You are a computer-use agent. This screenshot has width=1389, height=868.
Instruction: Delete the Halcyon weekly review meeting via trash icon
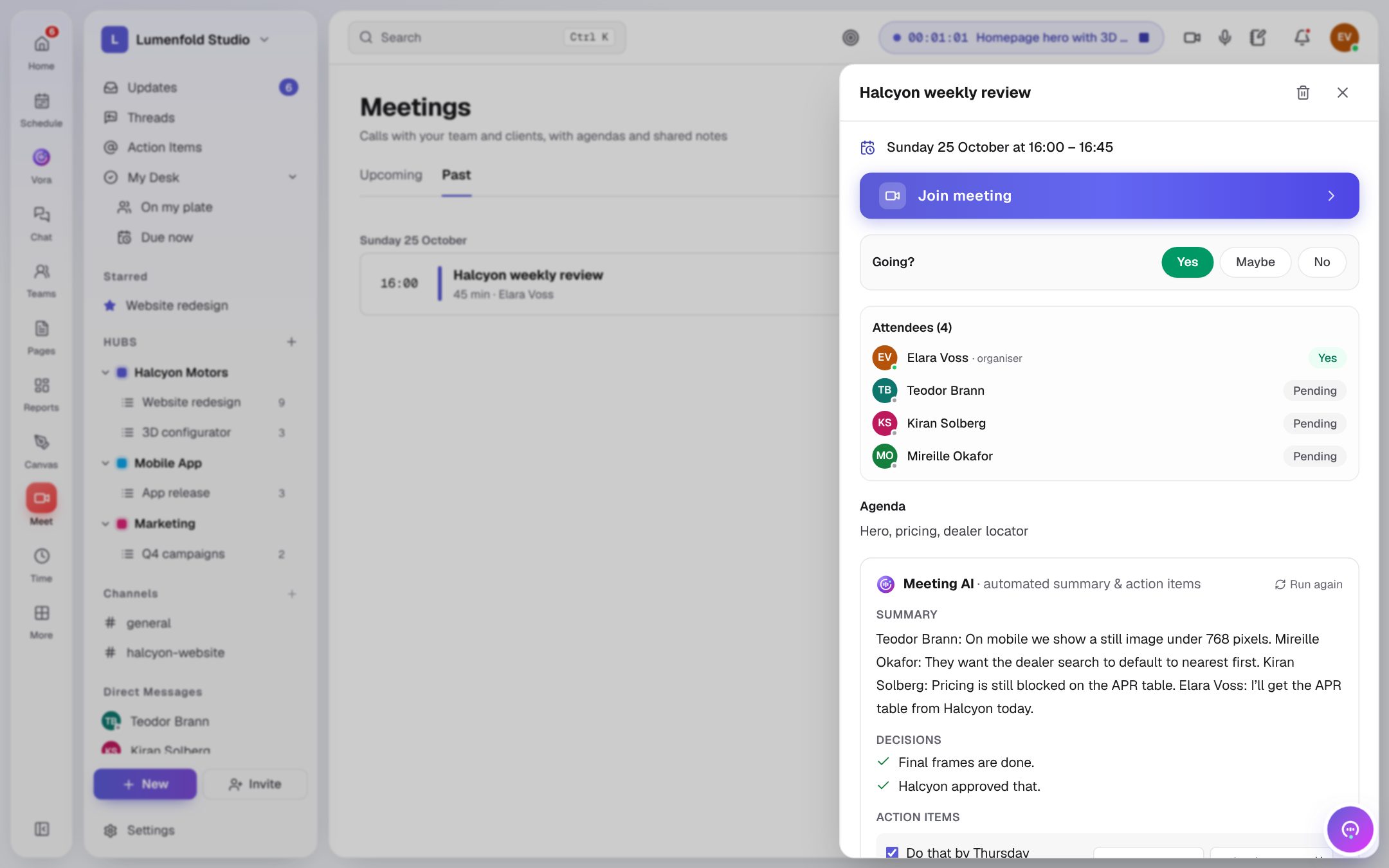pos(1303,93)
